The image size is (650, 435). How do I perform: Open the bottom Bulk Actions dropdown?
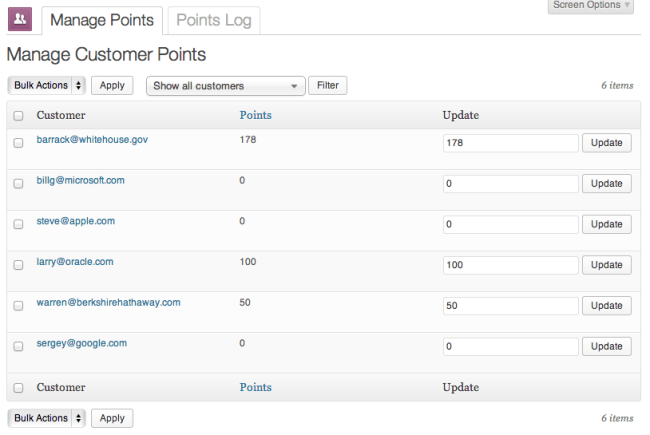47,418
